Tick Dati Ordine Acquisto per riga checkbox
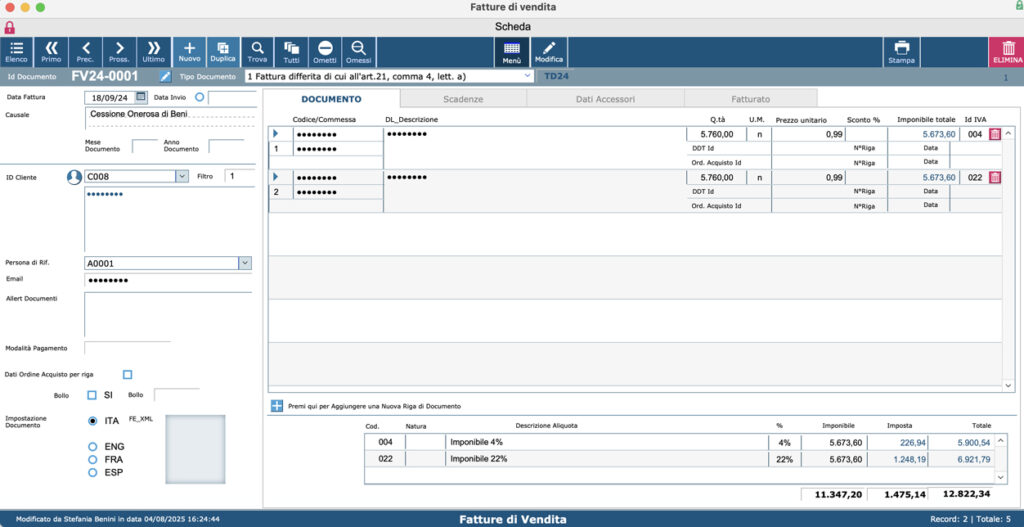The image size is (1024, 527). point(127,374)
